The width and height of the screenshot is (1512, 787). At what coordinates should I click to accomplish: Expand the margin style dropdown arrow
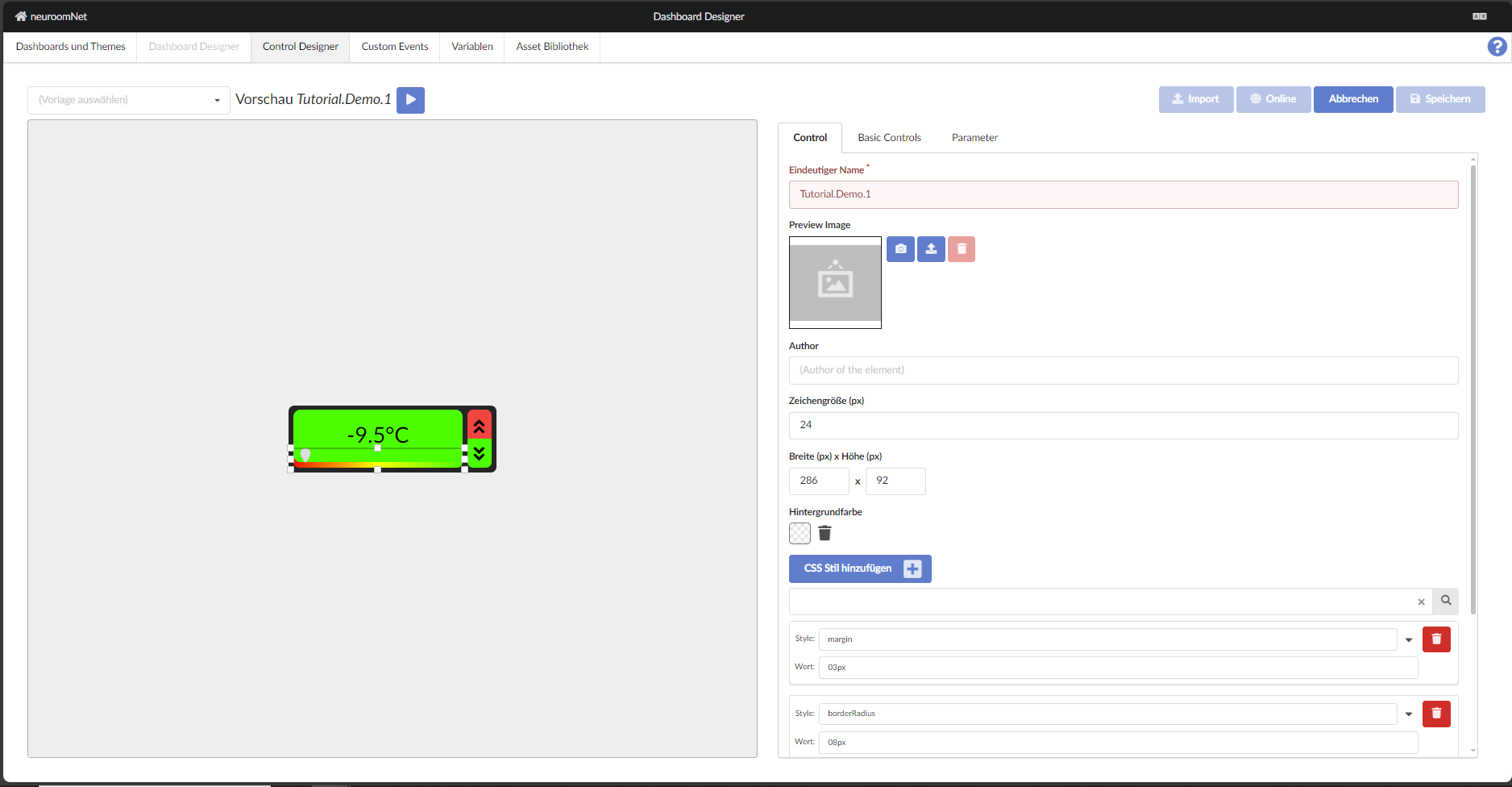(x=1409, y=639)
